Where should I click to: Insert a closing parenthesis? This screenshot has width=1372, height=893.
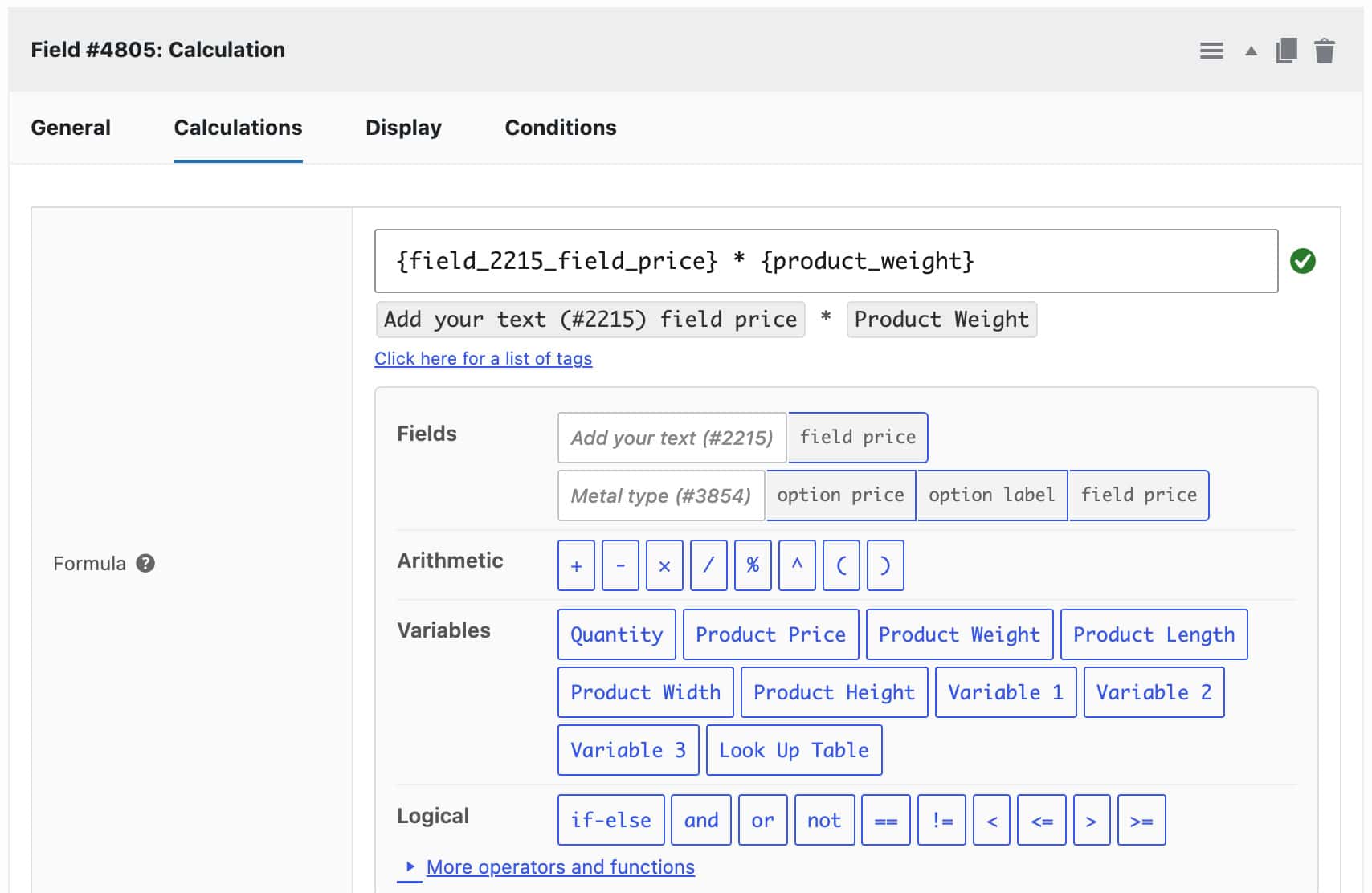tap(885, 565)
